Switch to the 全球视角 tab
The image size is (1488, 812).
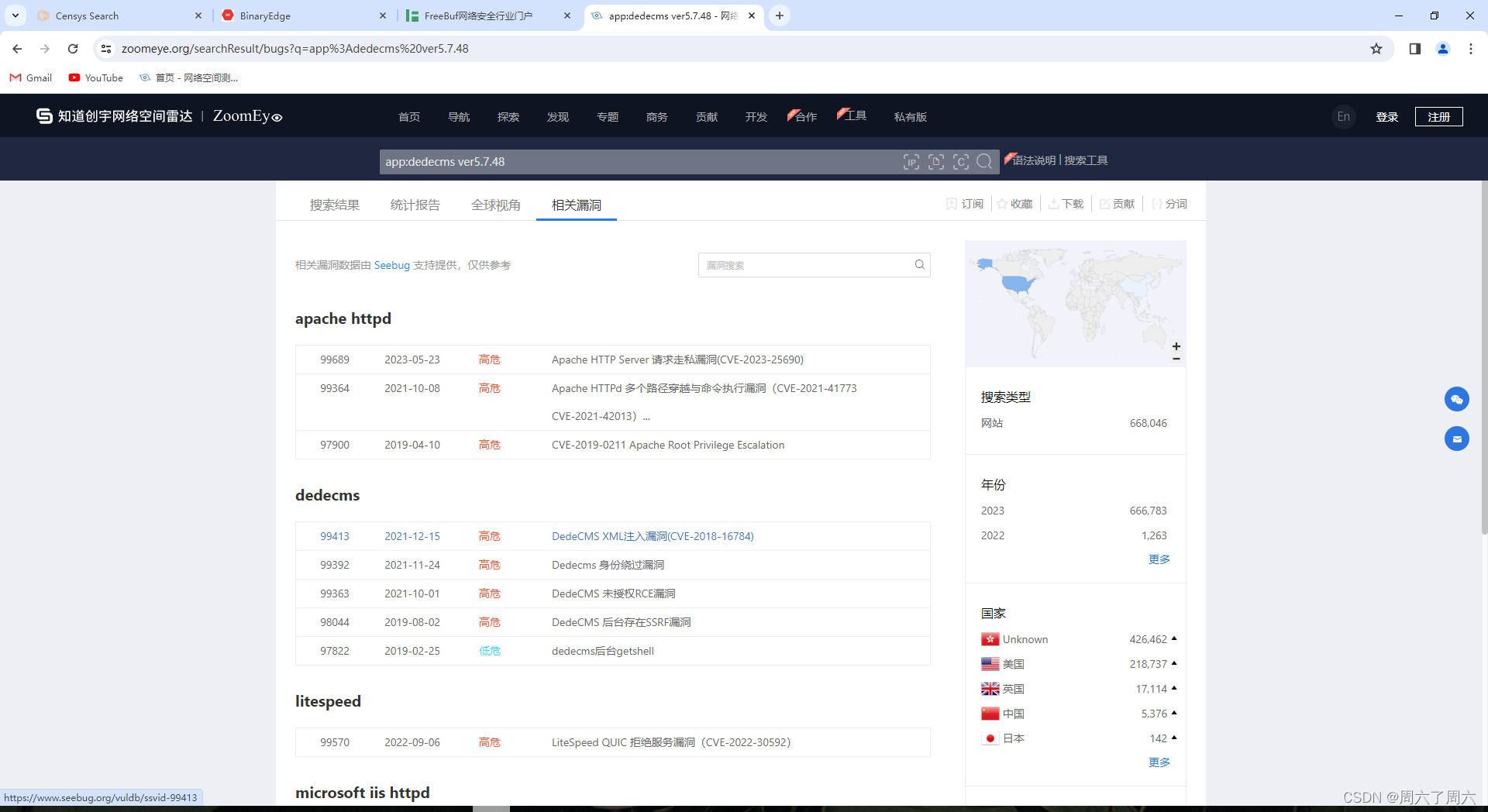coord(496,205)
